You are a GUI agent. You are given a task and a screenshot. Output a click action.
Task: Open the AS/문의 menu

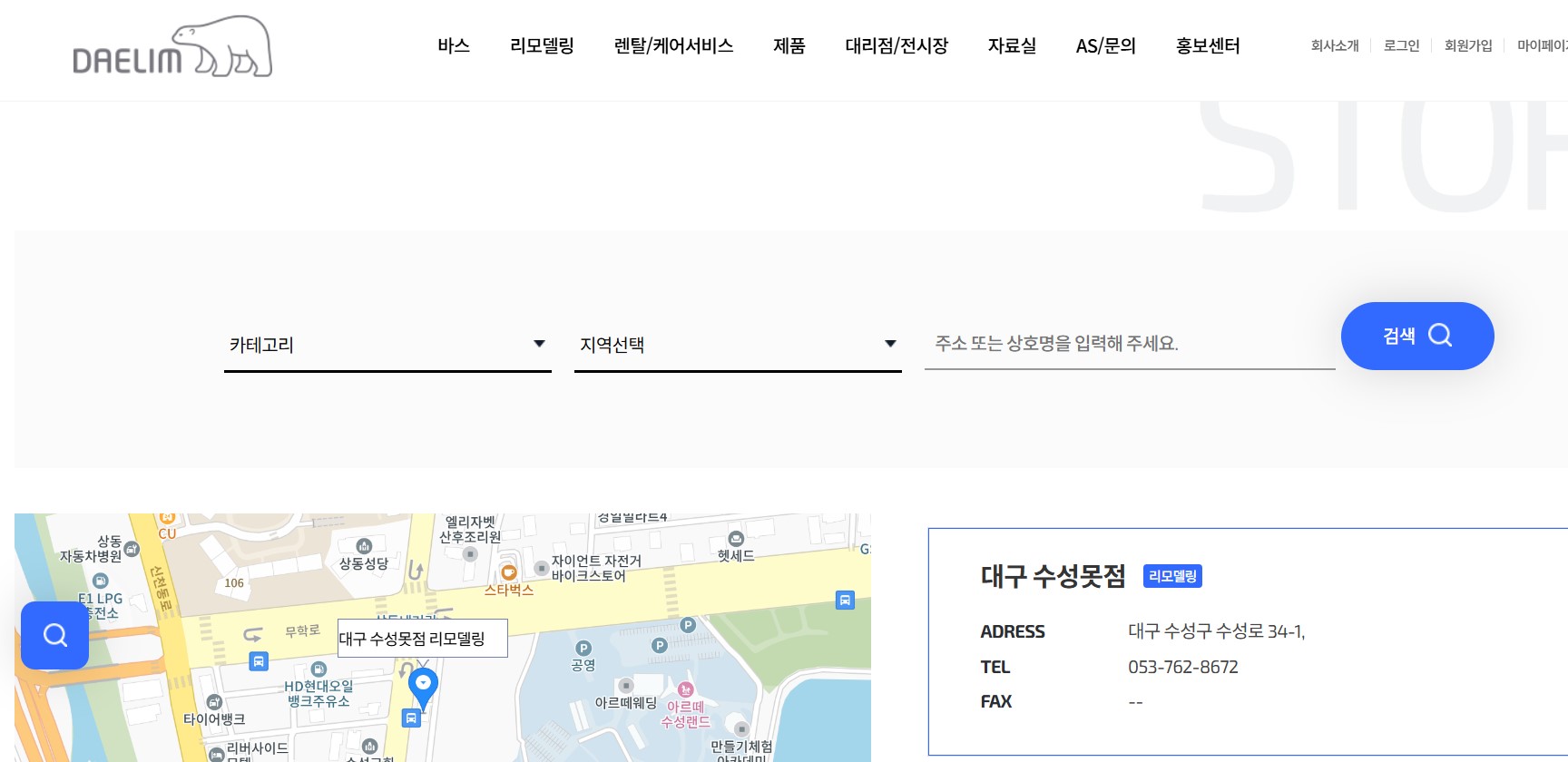[x=1106, y=45]
